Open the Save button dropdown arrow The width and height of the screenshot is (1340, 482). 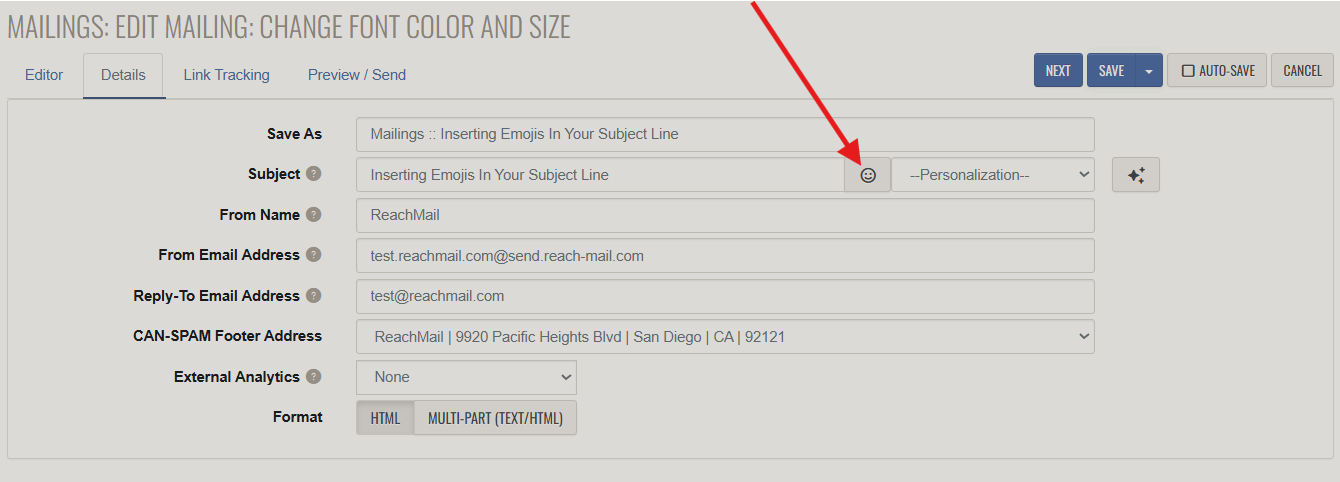coord(1149,71)
